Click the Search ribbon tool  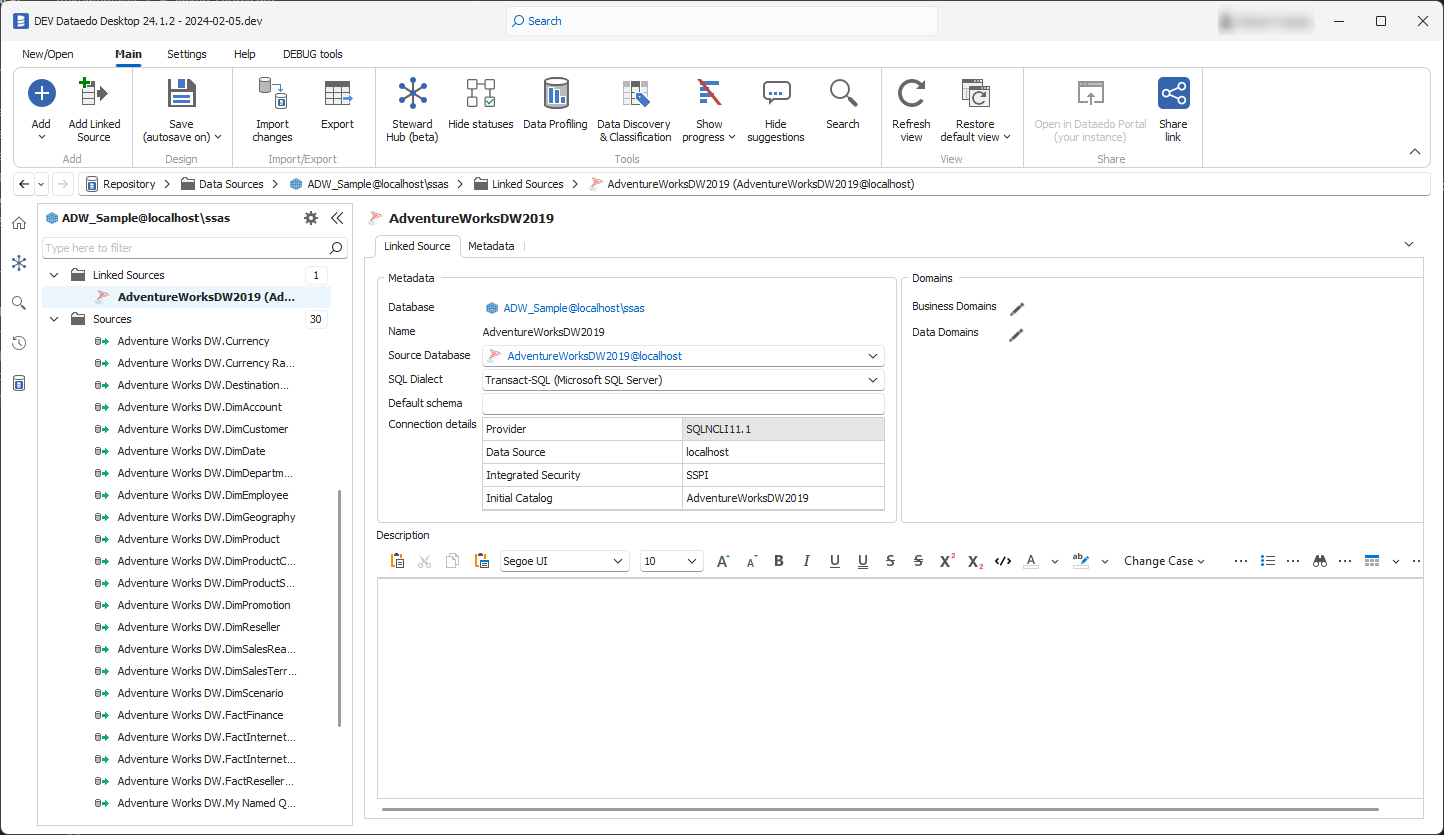[x=843, y=105]
